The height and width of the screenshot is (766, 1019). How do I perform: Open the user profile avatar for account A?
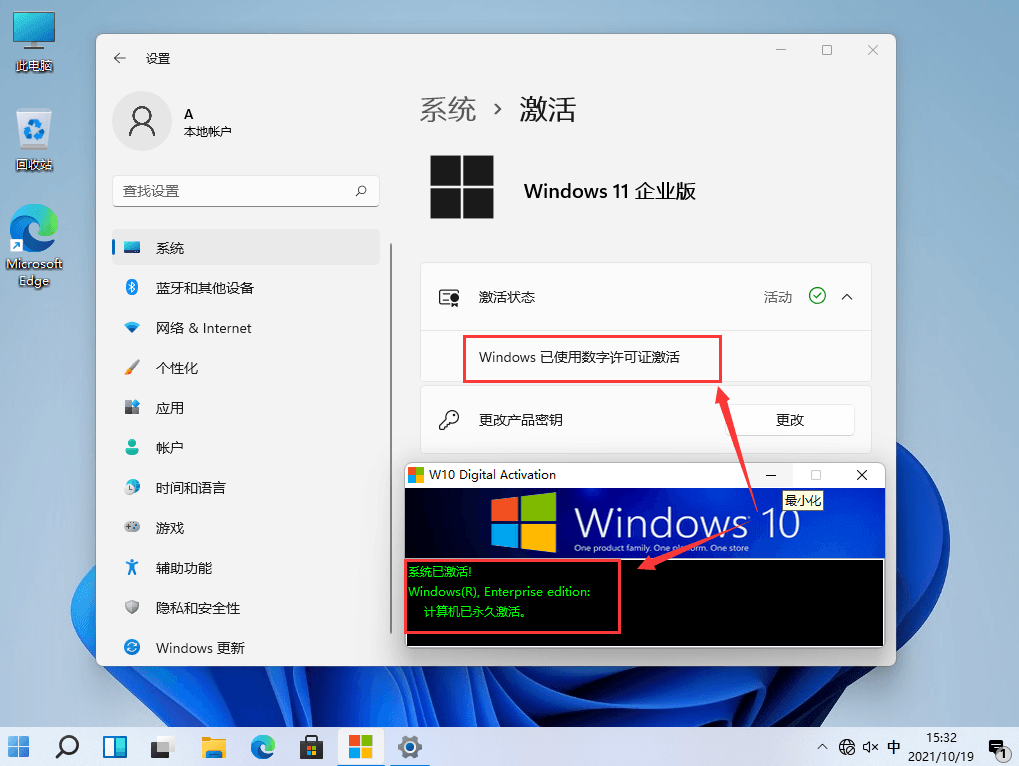pos(142,121)
